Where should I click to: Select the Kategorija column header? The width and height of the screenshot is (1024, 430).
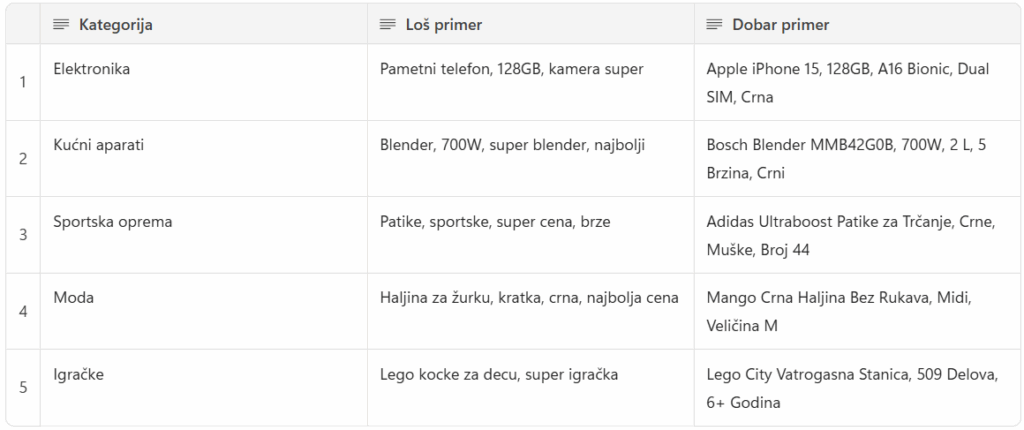click(204, 25)
